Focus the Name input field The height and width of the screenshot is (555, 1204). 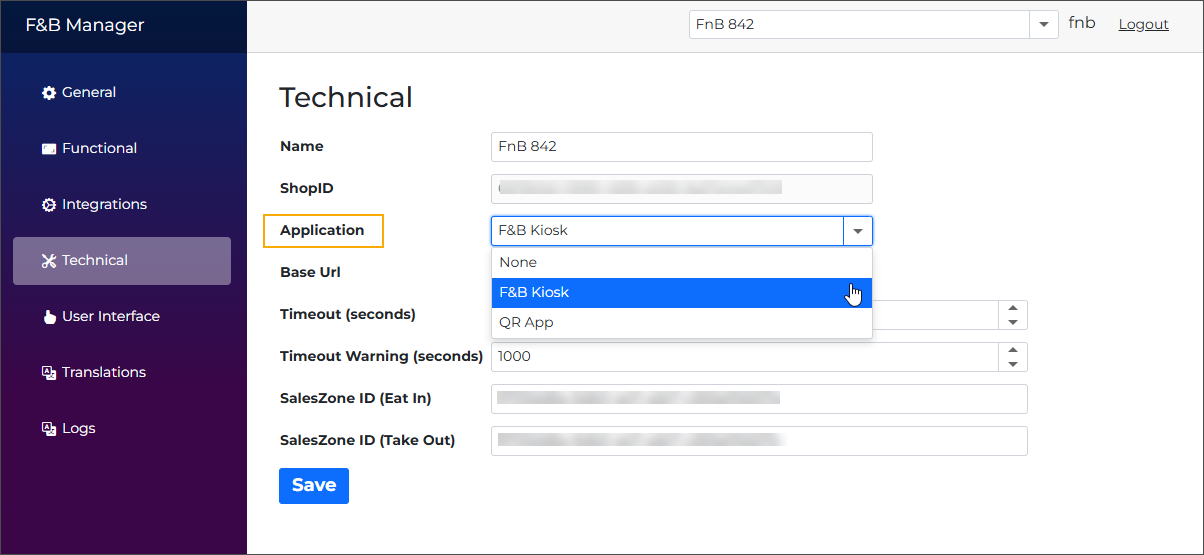click(682, 147)
